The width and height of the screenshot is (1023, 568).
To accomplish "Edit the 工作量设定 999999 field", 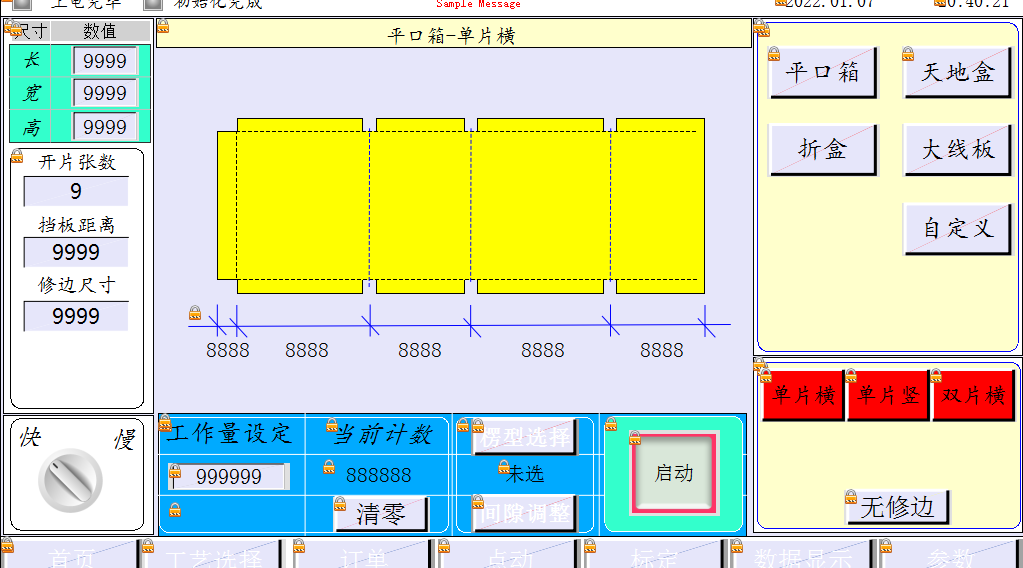I will coord(229,476).
